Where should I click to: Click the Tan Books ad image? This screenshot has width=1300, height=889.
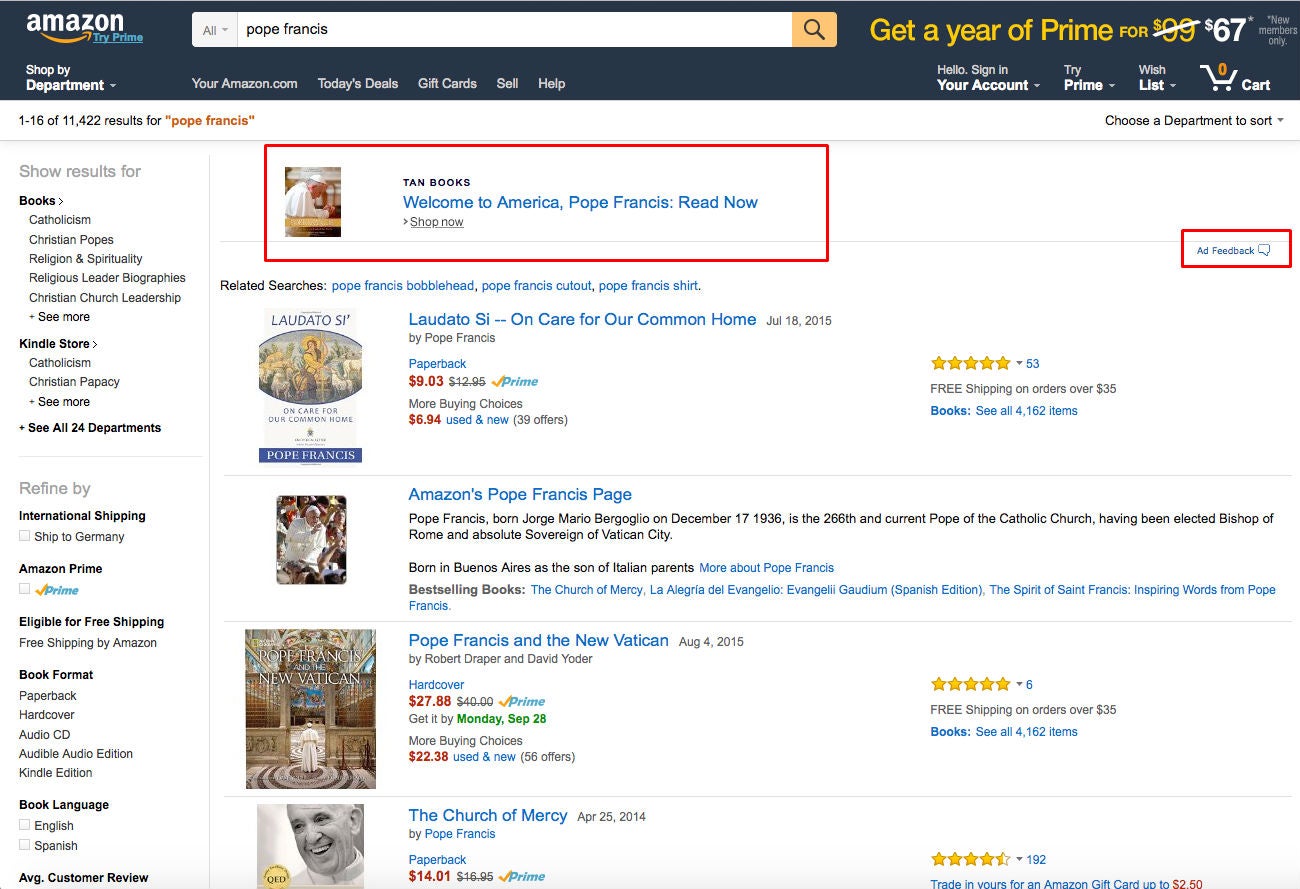(313, 202)
